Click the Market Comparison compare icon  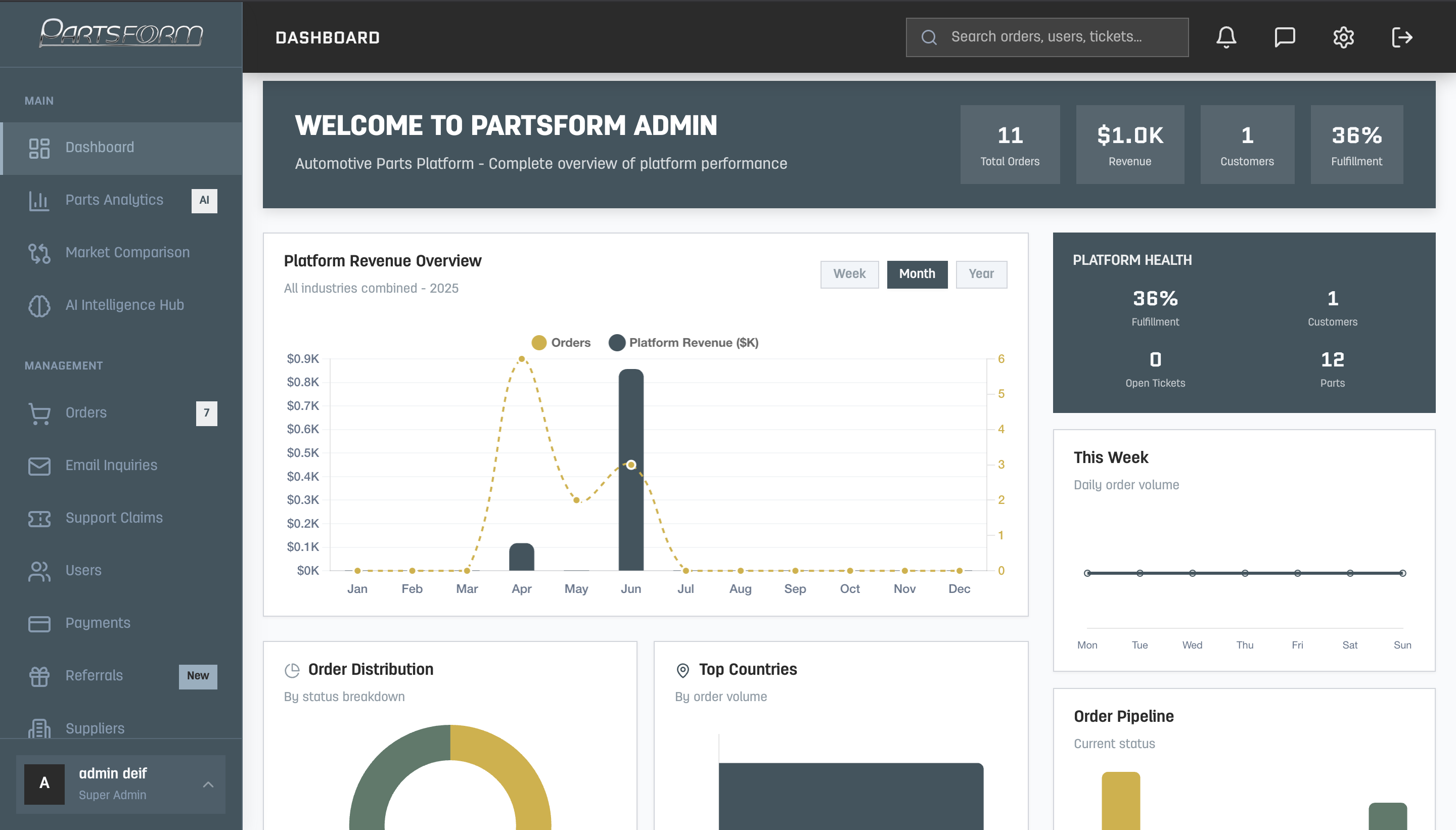click(39, 253)
